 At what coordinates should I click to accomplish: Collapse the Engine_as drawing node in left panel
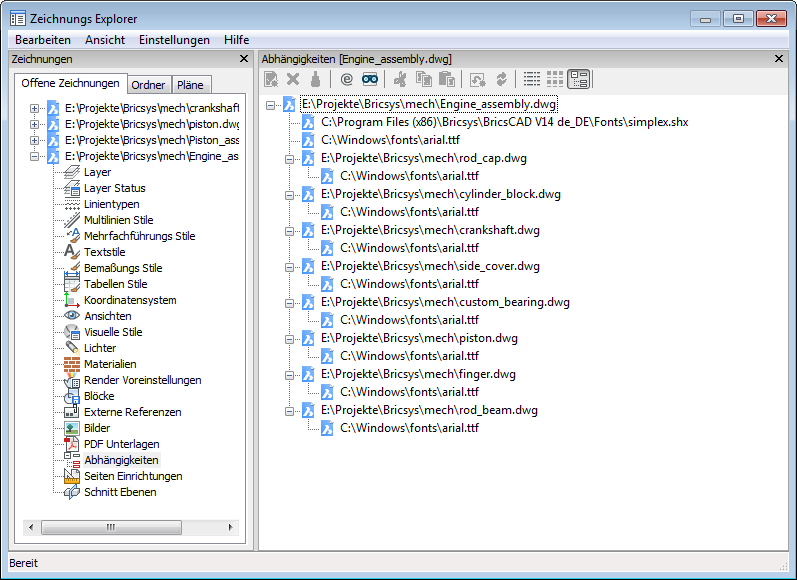coord(35,156)
